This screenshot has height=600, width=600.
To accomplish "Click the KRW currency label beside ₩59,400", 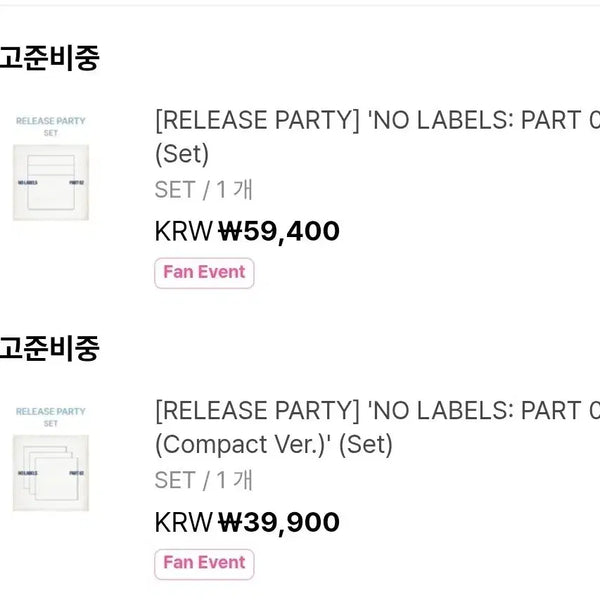I will 184,231.
